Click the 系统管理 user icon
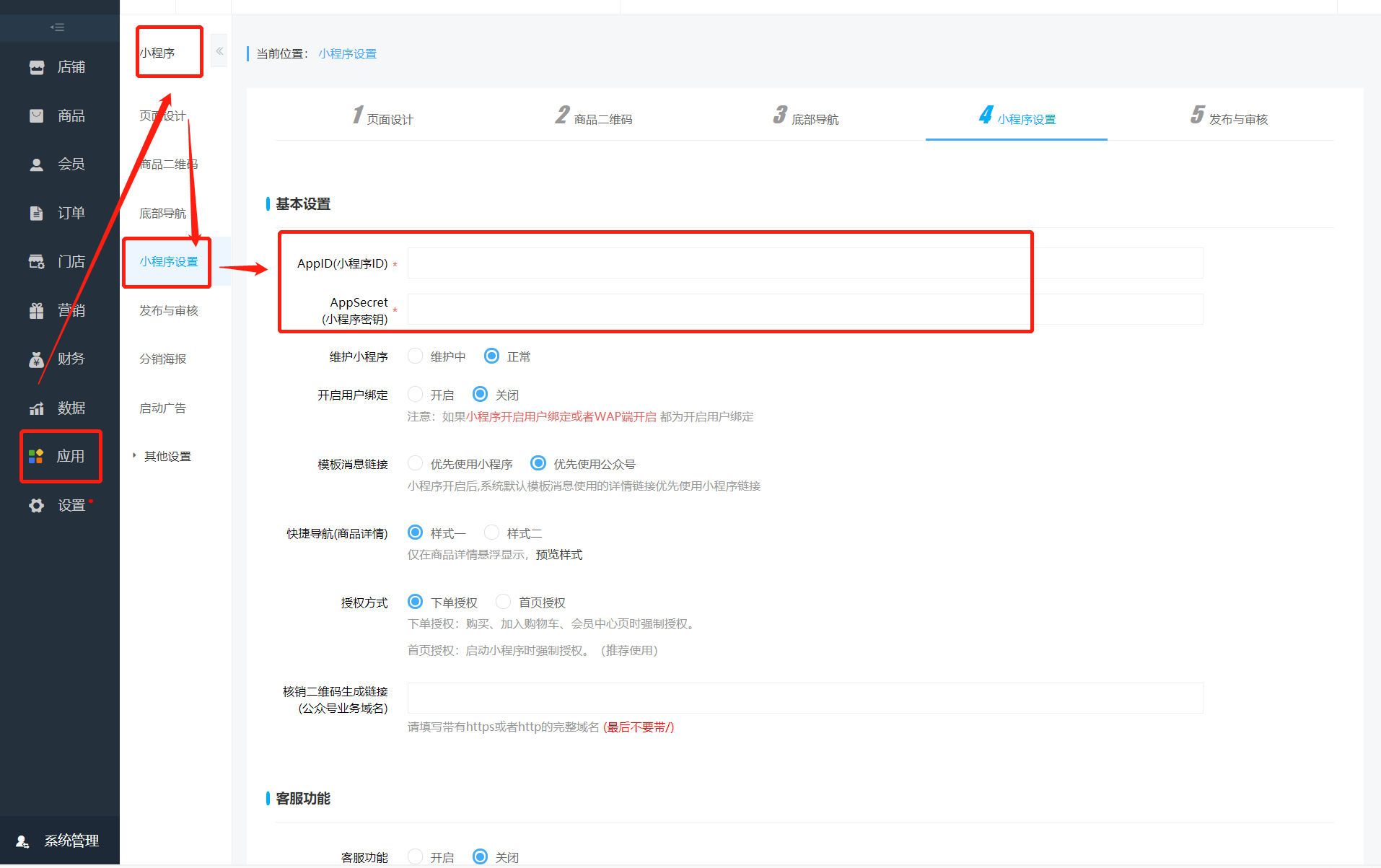1381x868 pixels. (x=22, y=841)
